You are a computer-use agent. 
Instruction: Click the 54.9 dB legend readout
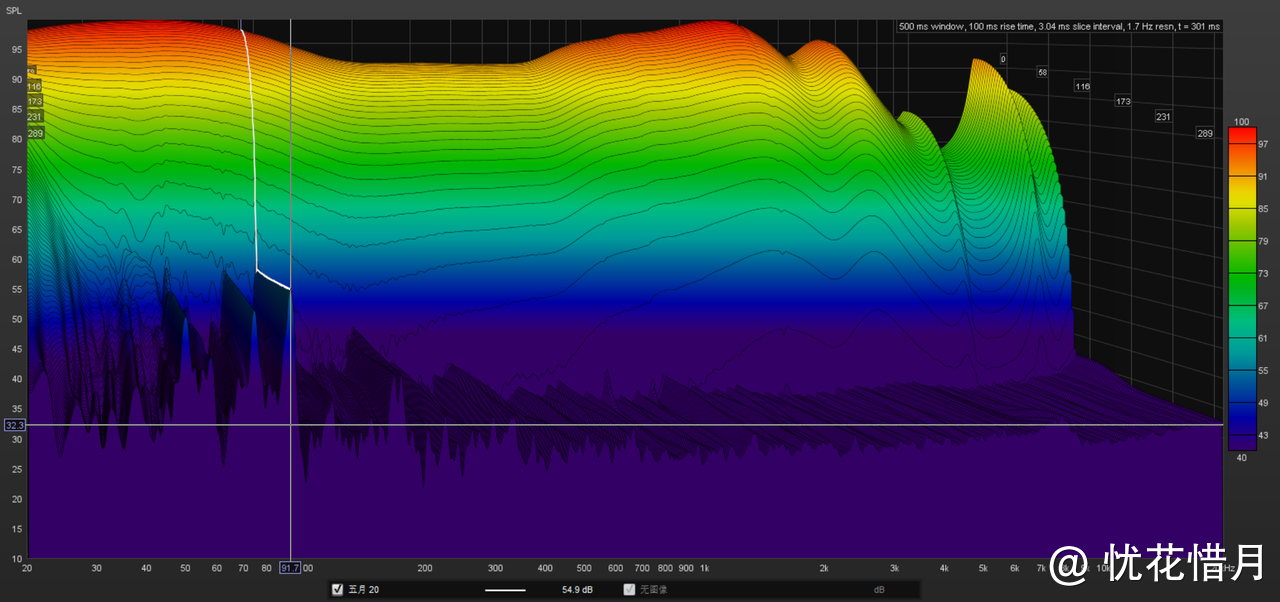[578, 590]
